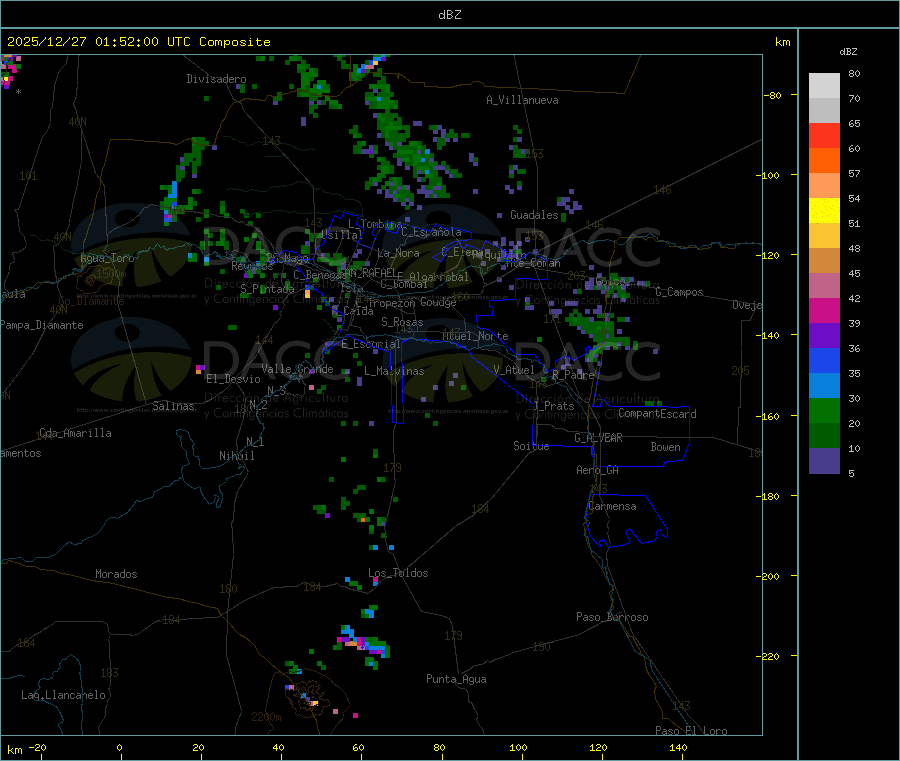Click the light gray 70-80 dBZ swatch
900x761 pixels.
[x=824, y=86]
